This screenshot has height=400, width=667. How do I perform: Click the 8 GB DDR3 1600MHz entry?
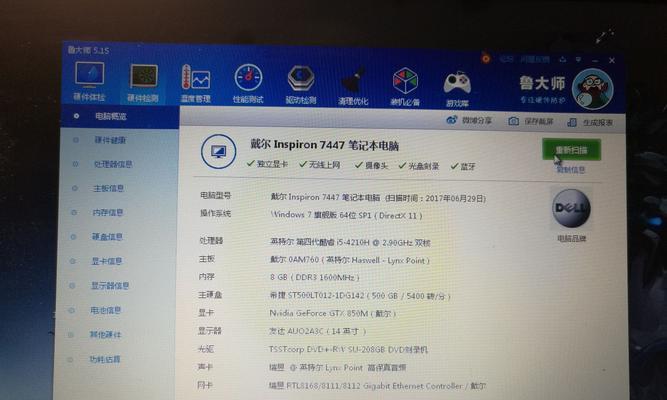pos(315,277)
